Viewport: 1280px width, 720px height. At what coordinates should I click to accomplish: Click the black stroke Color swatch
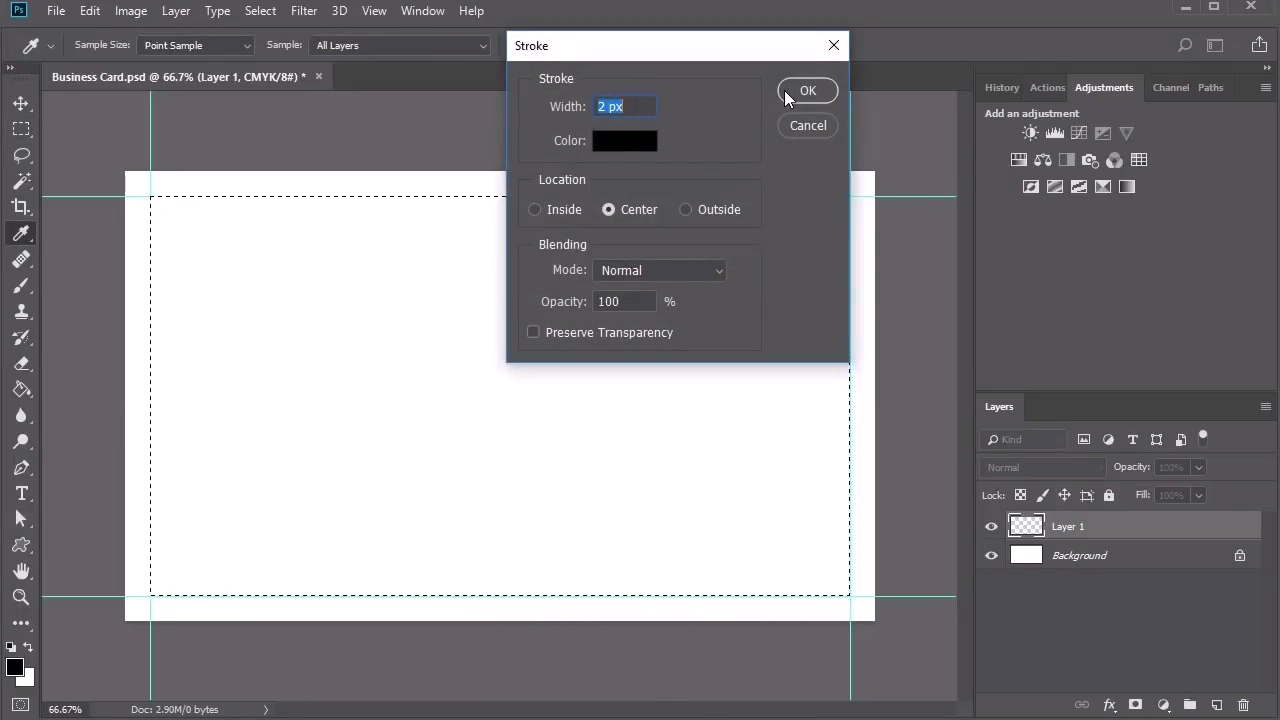click(625, 141)
